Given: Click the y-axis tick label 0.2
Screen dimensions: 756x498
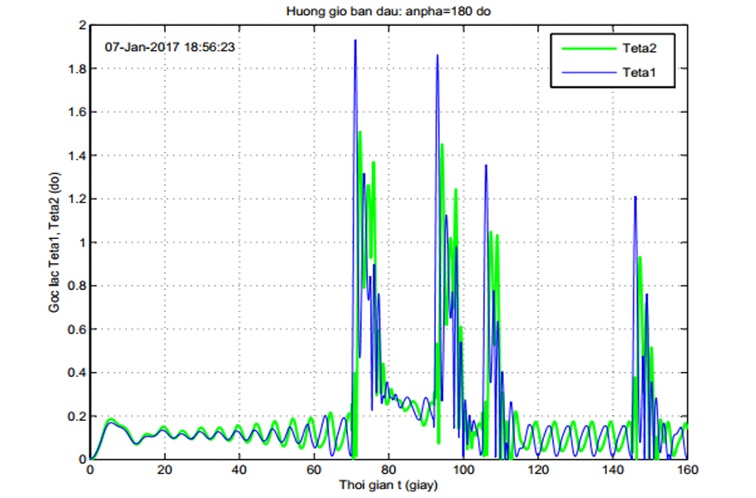Looking at the screenshot, I should [75, 416].
